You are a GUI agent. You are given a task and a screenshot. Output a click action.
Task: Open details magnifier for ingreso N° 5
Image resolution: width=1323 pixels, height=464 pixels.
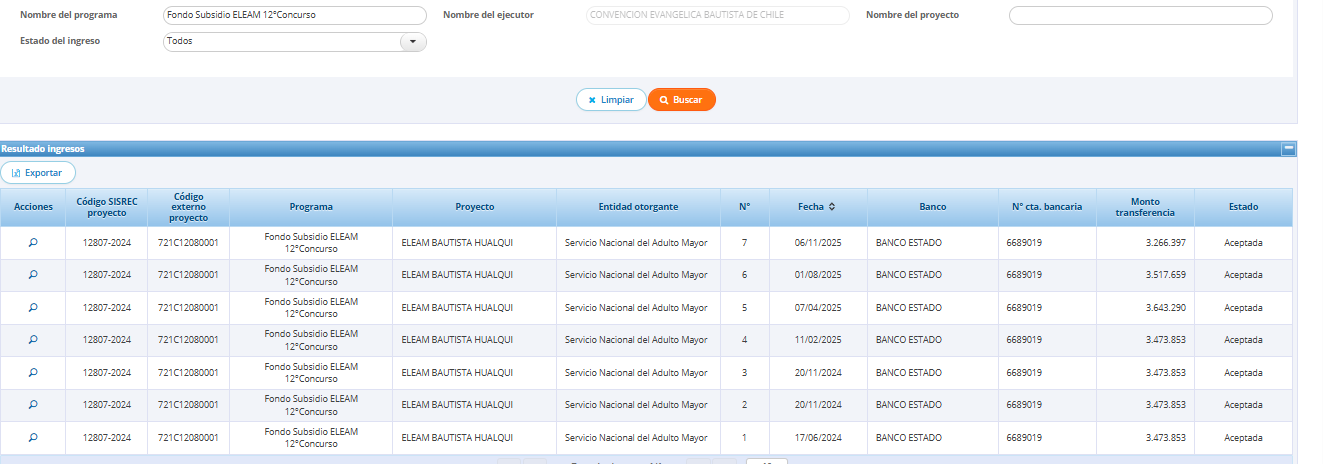(x=33, y=308)
